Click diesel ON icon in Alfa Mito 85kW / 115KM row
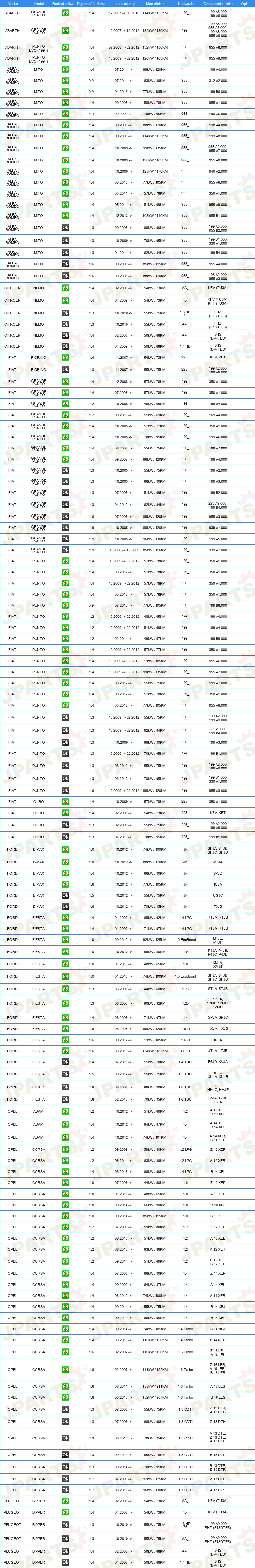This screenshot has width=255, height=1568. (65, 264)
